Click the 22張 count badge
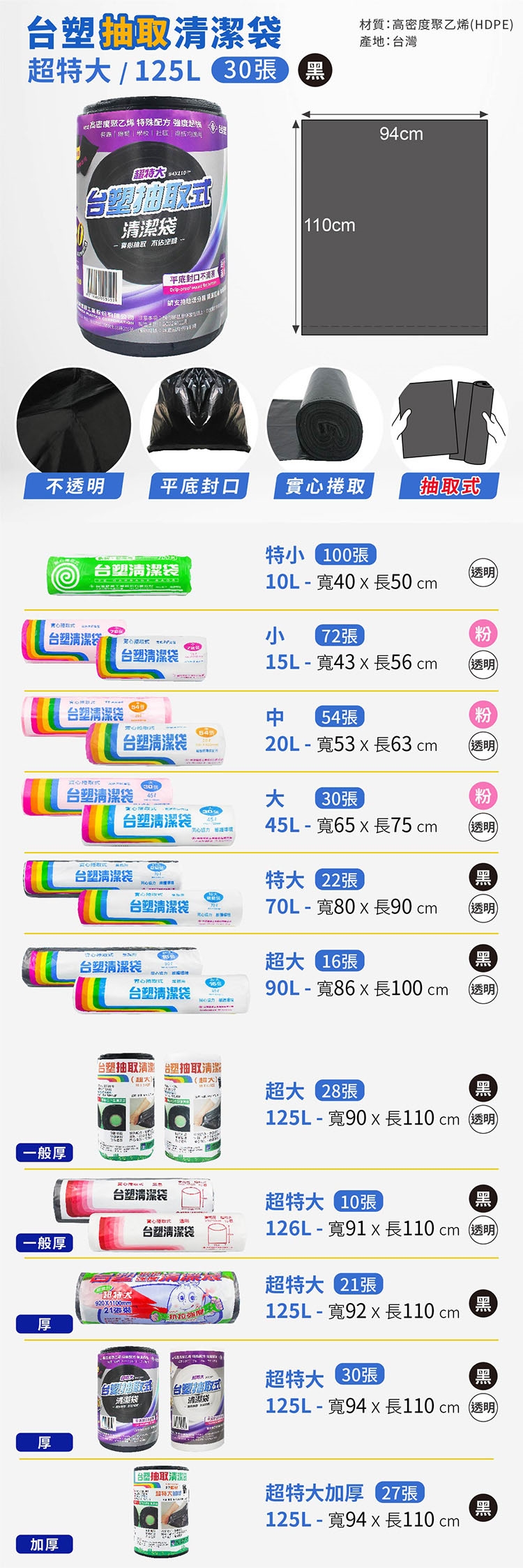The image size is (523, 1568). pyautogui.click(x=340, y=880)
